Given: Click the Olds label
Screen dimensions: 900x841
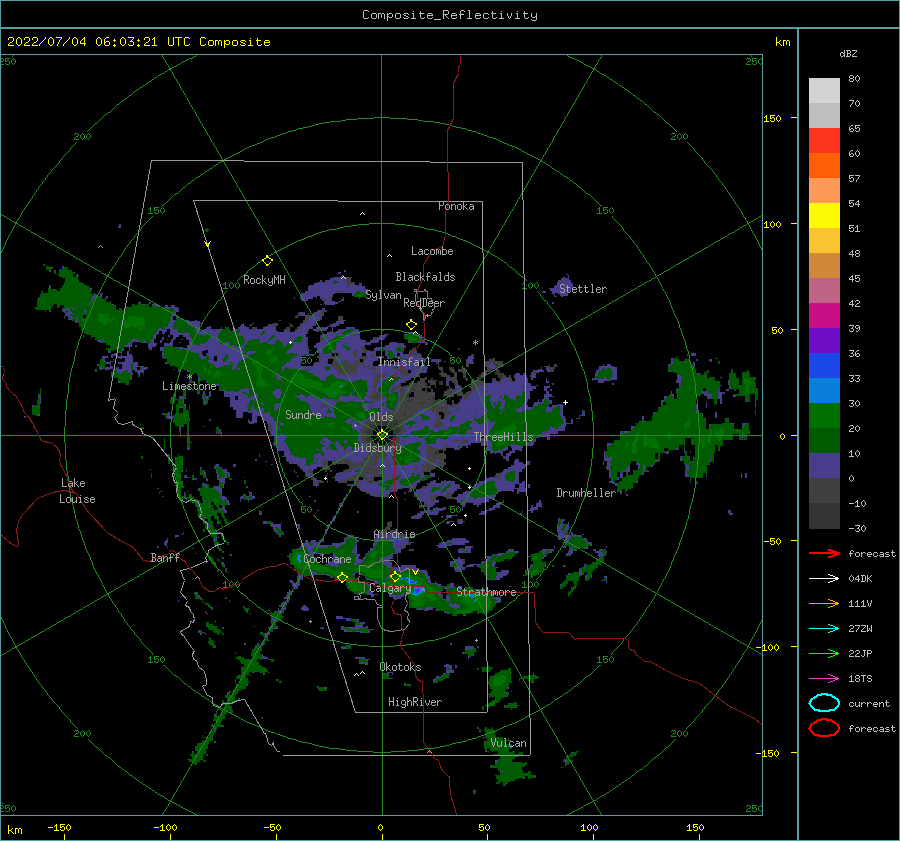Looking at the screenshot, I should click(x=381, y=417).
